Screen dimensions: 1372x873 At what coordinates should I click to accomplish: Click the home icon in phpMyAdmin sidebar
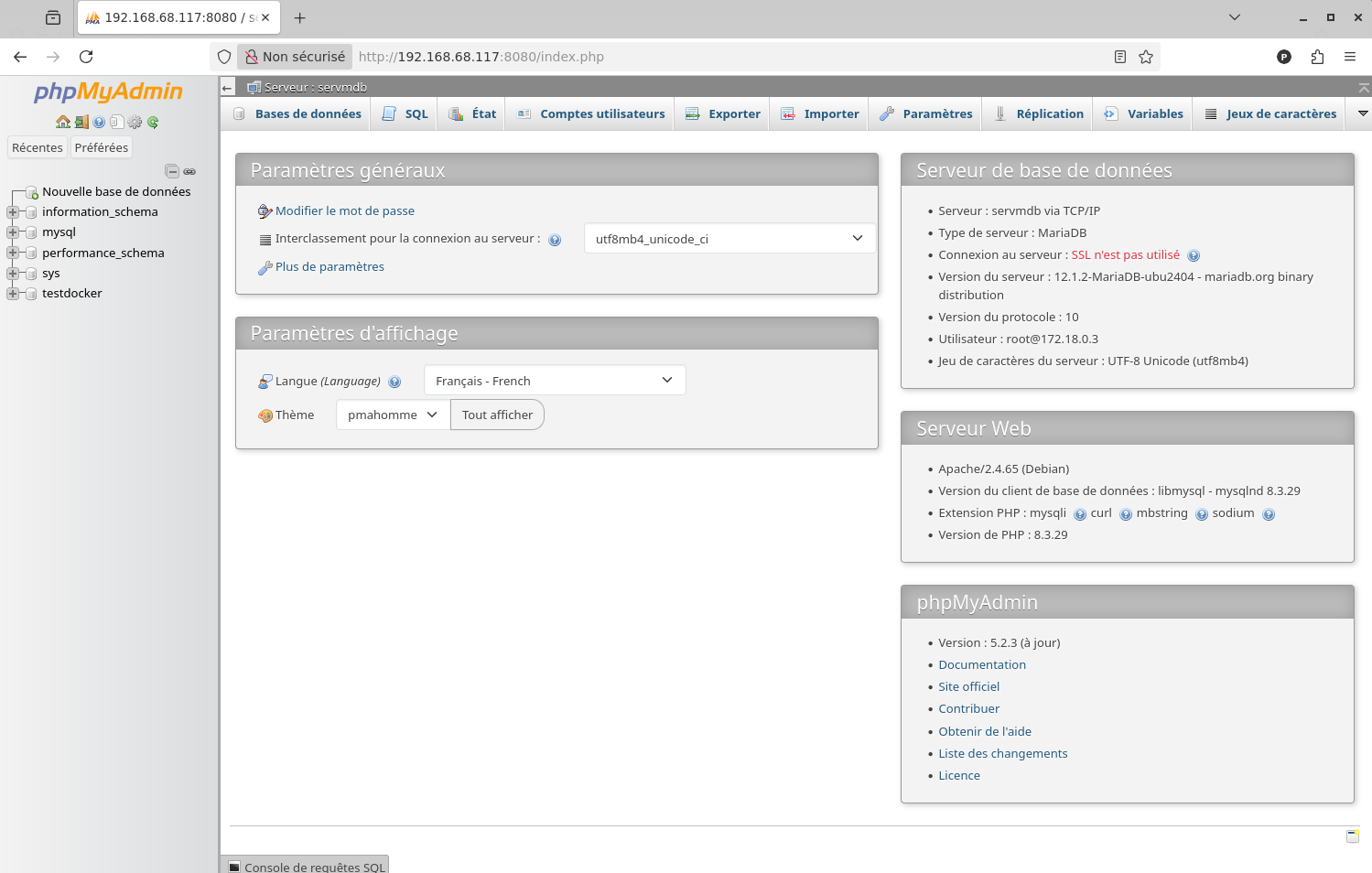coord(62,122)
